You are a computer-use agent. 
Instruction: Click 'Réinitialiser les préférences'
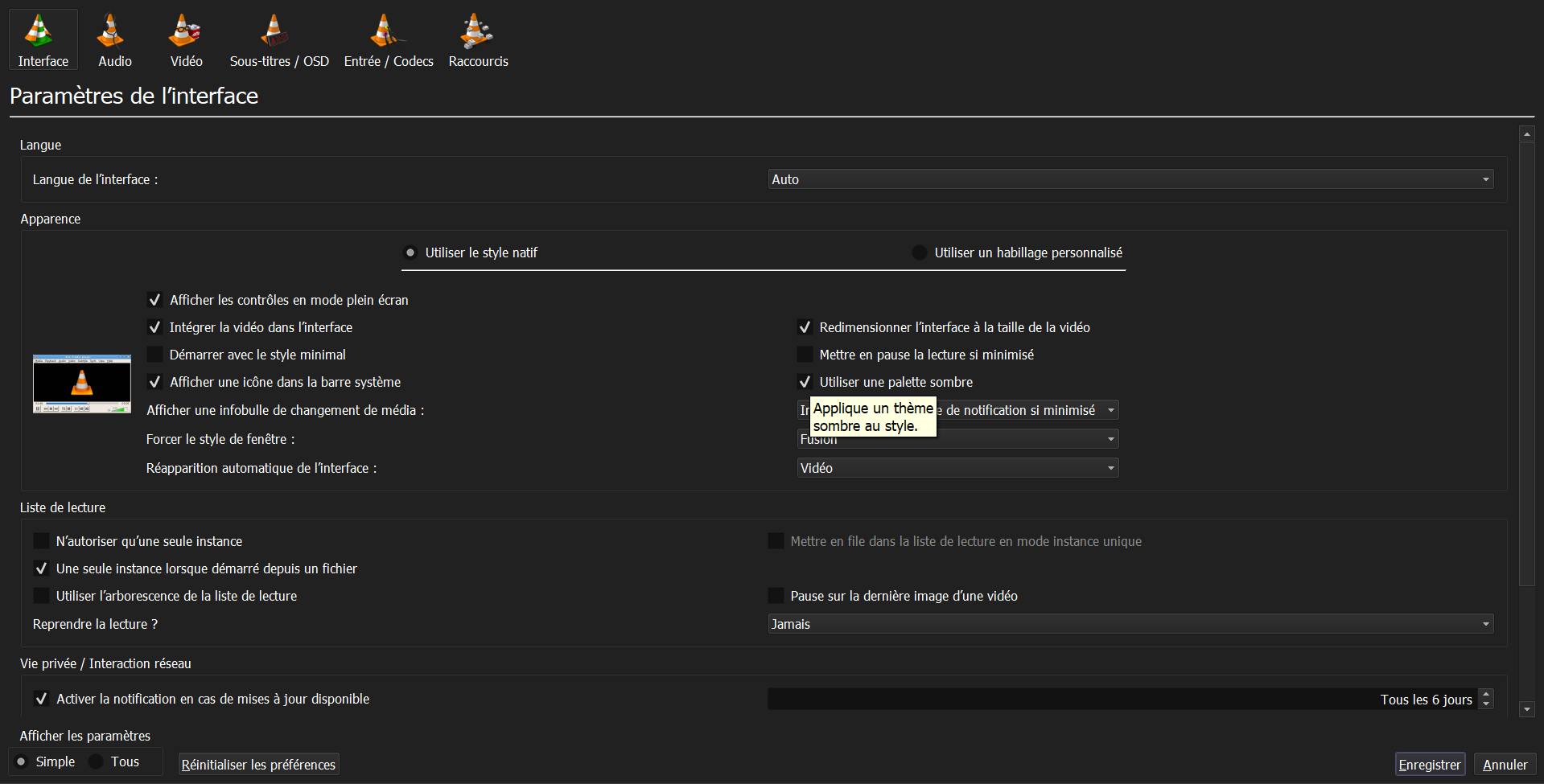[258, 764]
